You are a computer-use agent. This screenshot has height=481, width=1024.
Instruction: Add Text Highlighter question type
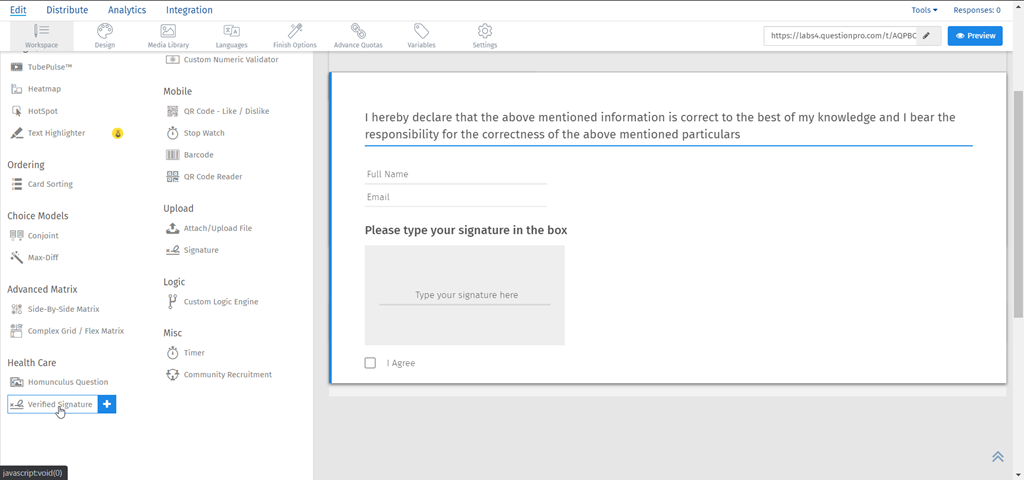click(x=48, y=133)
